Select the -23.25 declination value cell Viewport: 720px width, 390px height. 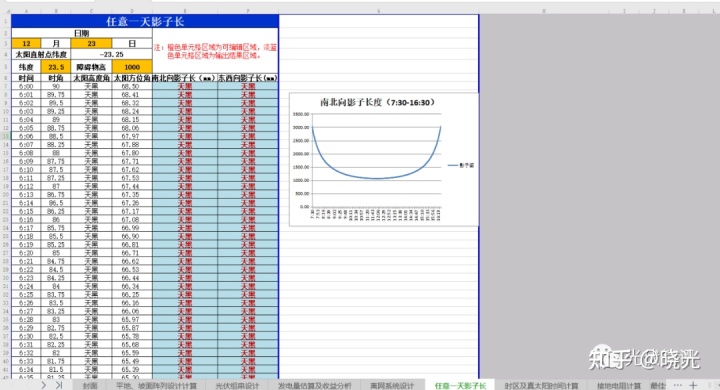coord(112,54)
